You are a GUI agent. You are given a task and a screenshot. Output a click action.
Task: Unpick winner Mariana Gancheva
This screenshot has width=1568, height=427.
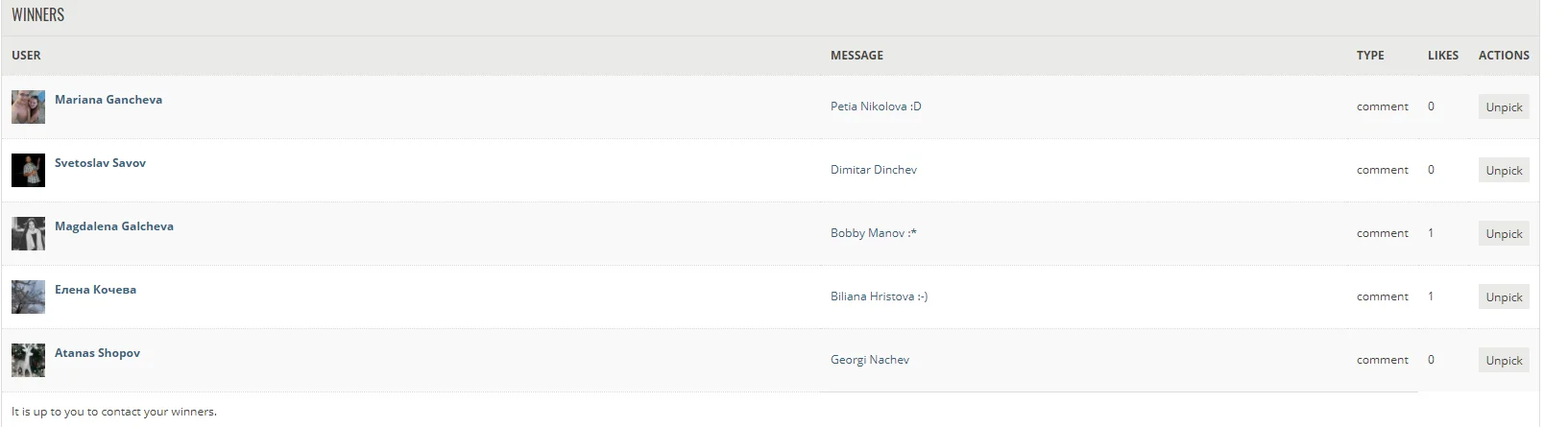point(1504,107)
